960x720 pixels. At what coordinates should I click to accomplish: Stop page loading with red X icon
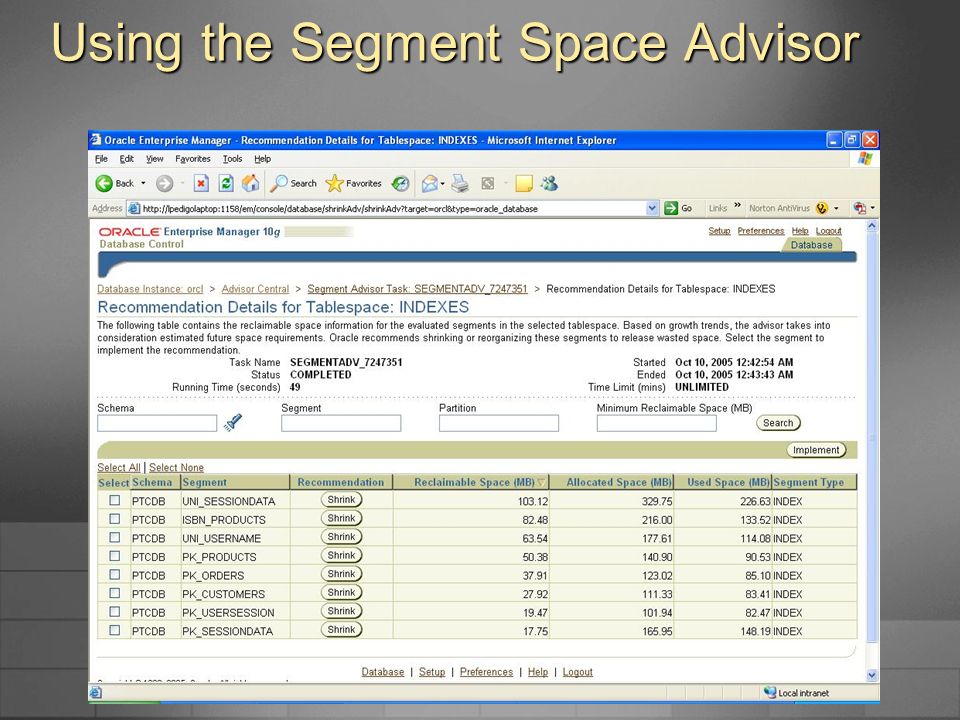pos(201,183)
